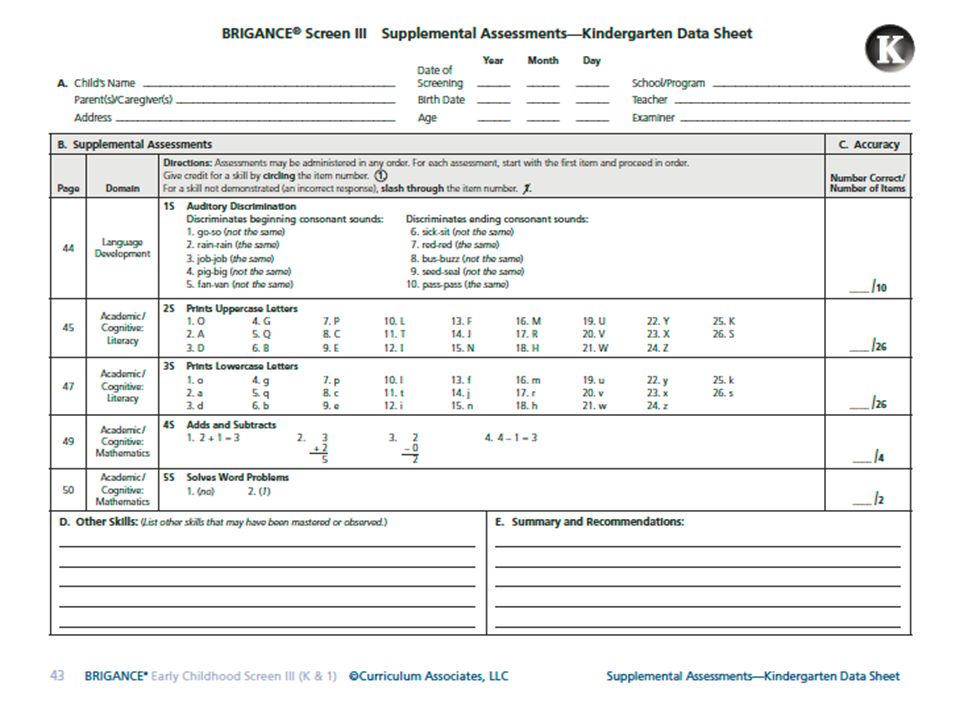The image size is (960, 720).
Task: Click page number 49 cell
Action: click(x=68, y=441)
